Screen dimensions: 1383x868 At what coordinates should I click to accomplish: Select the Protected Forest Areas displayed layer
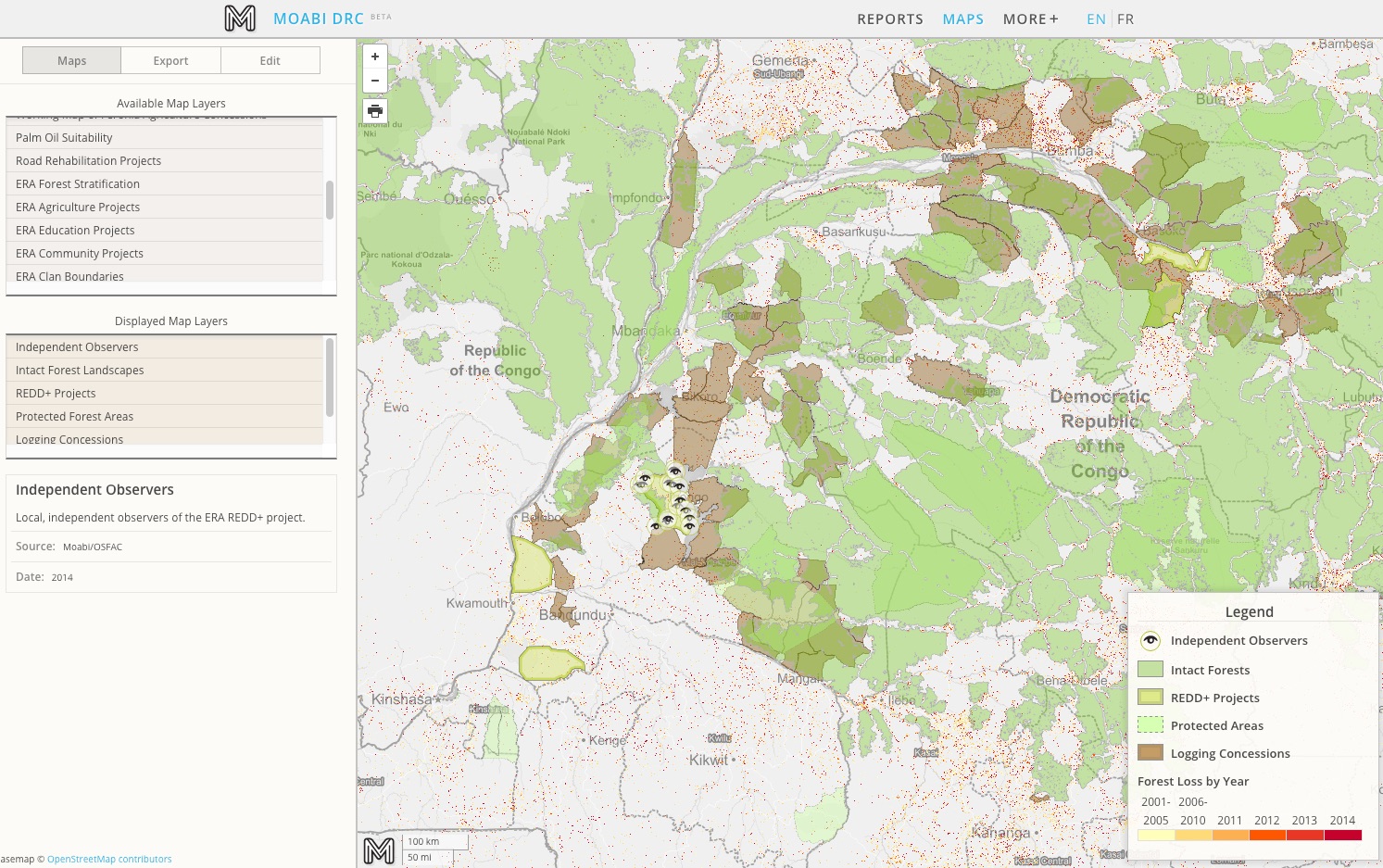click(x=74, y=417)
